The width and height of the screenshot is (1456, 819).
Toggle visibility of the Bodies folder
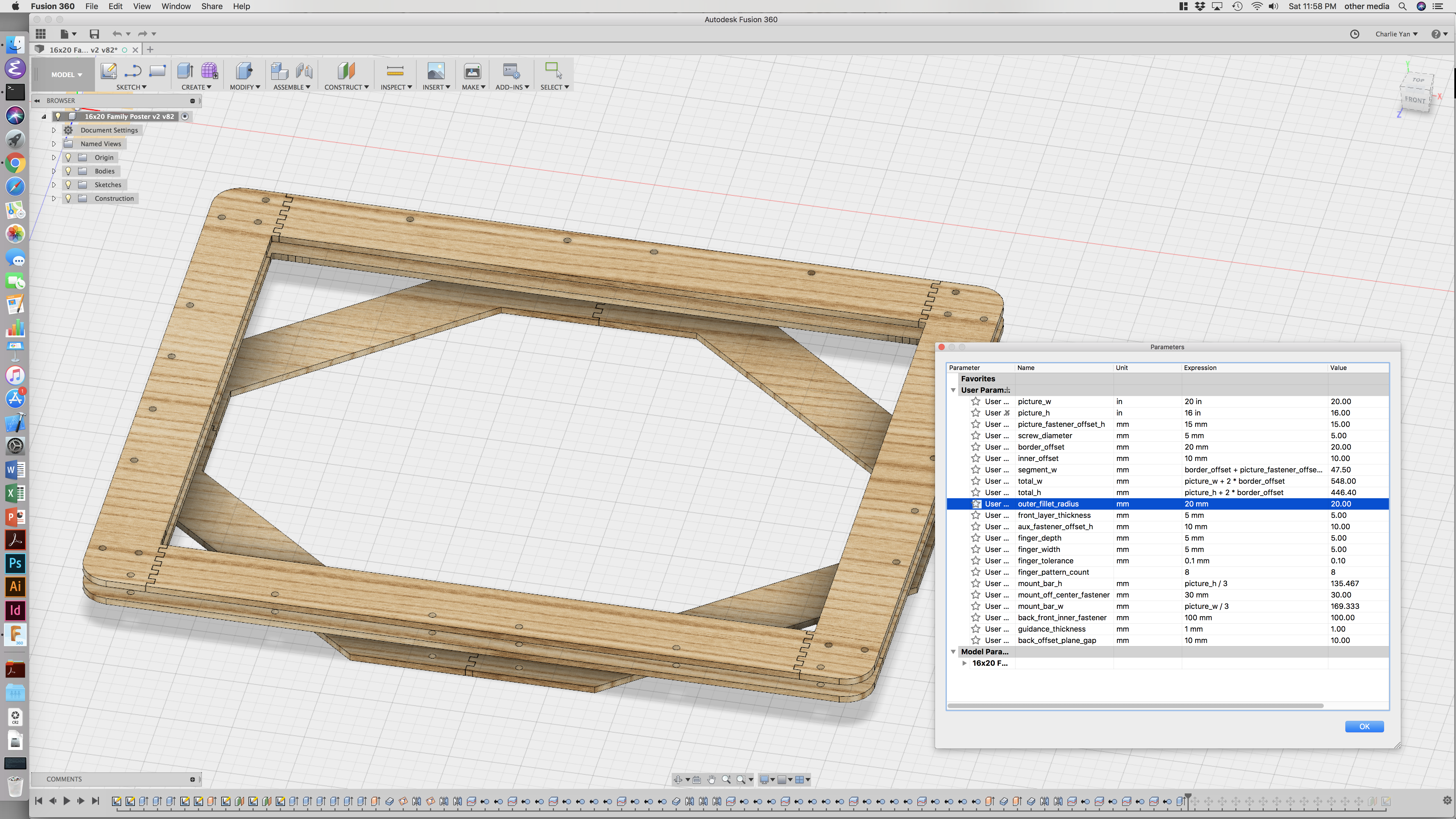(x=68, y=171)
